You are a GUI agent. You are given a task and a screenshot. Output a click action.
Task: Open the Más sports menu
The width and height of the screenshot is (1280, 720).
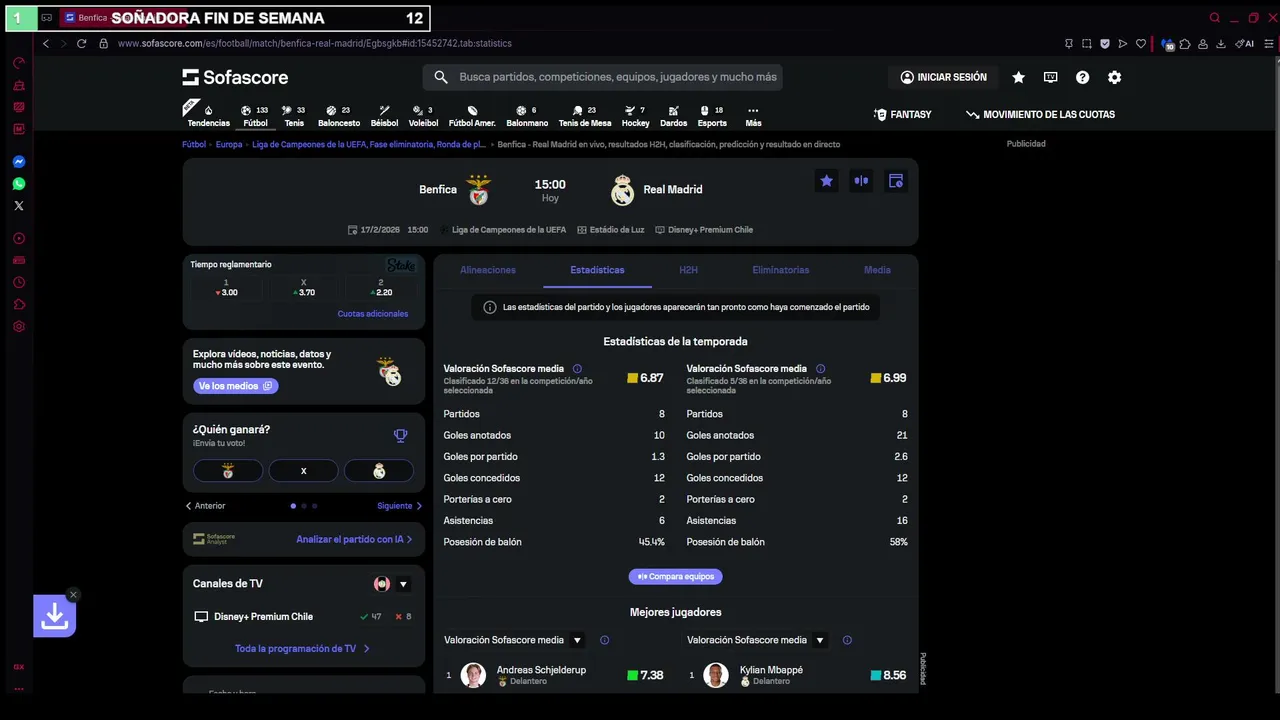pos(753,116)
